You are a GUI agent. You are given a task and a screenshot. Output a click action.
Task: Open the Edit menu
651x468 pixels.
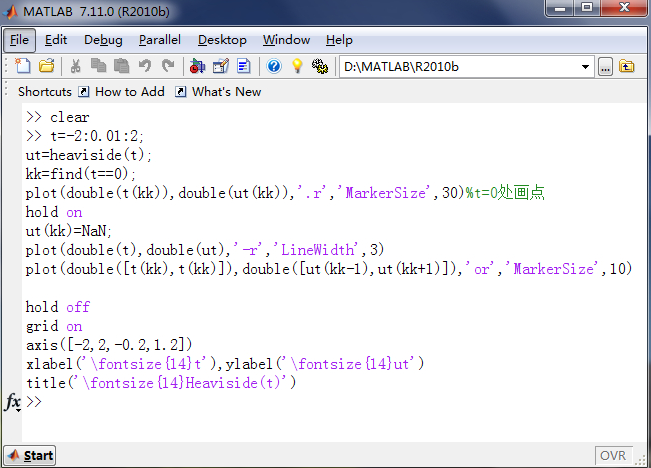pos(56,40)
